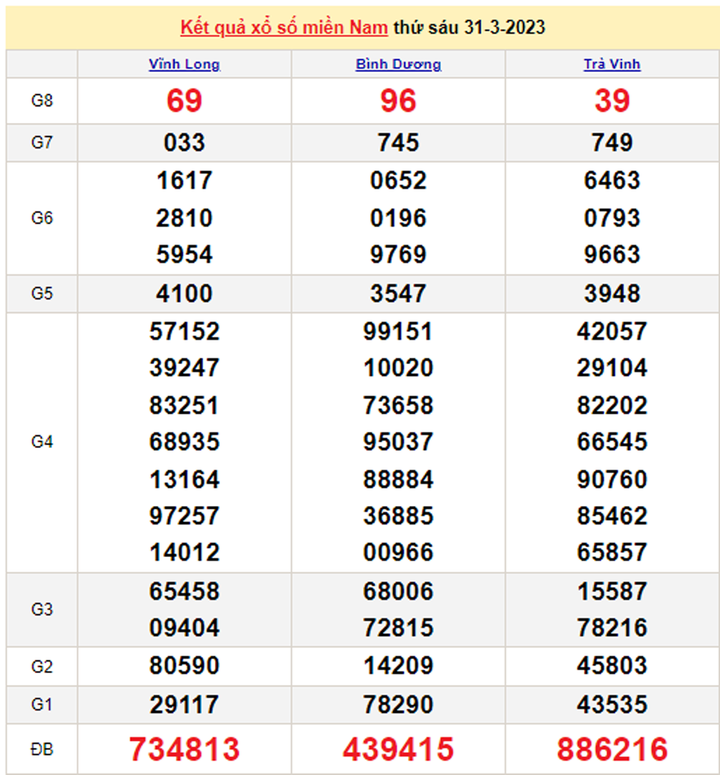Image resolution: width=720 pixels, height=775 pixels.
Task: Select the G7 number 745
Action: 398,143
